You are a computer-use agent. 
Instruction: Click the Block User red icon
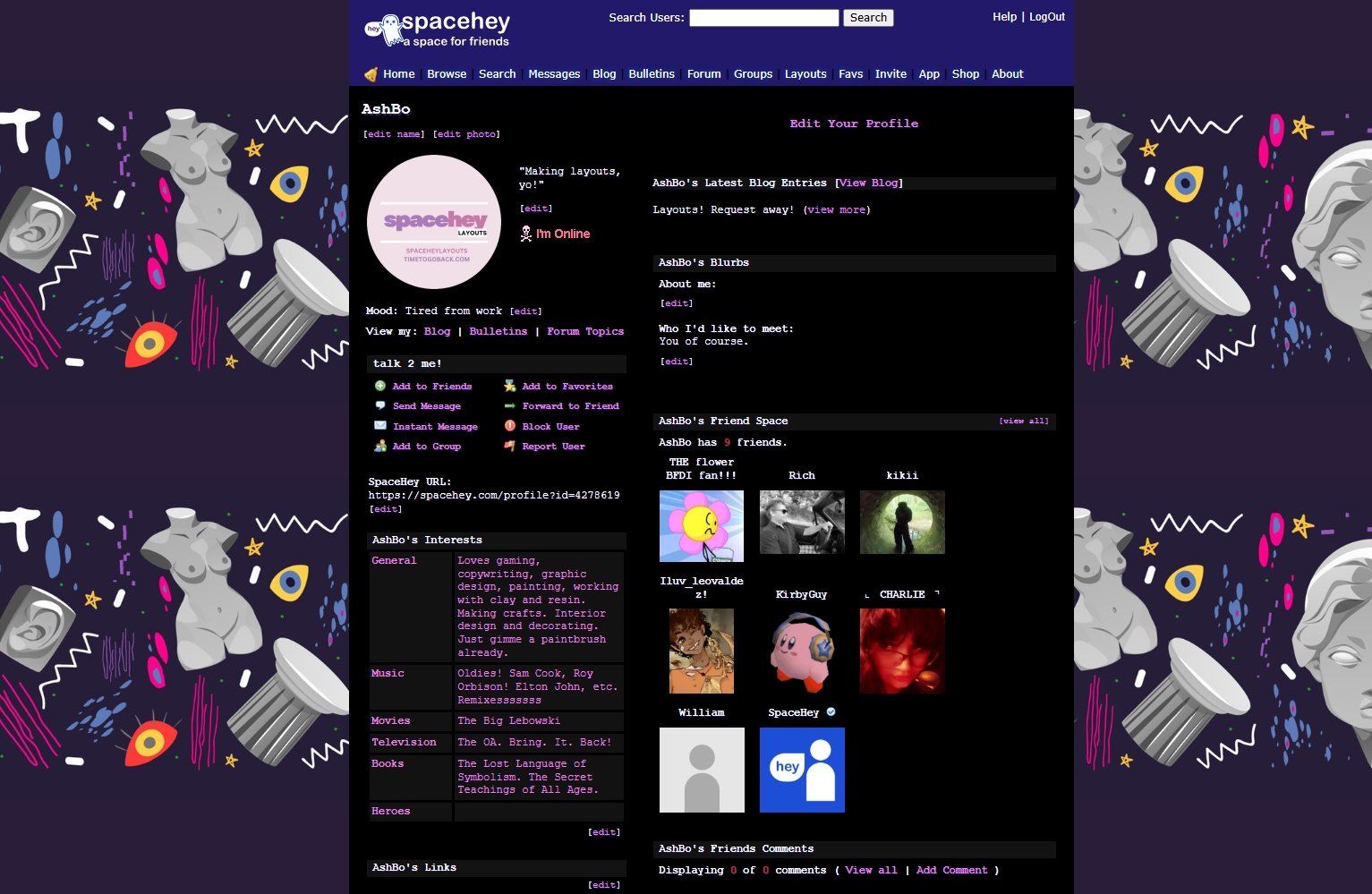tap(509, 426)
